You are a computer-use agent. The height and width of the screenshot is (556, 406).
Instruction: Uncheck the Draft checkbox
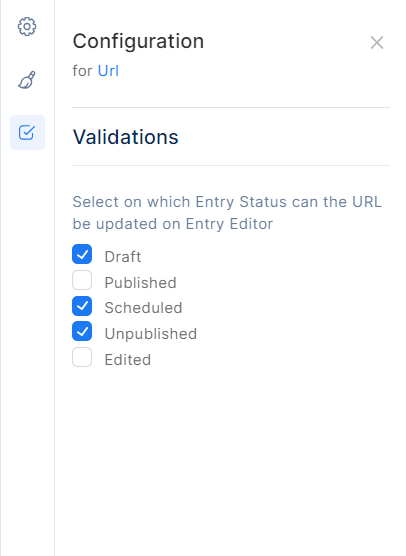pyautogui.click(x=82, y=254)
